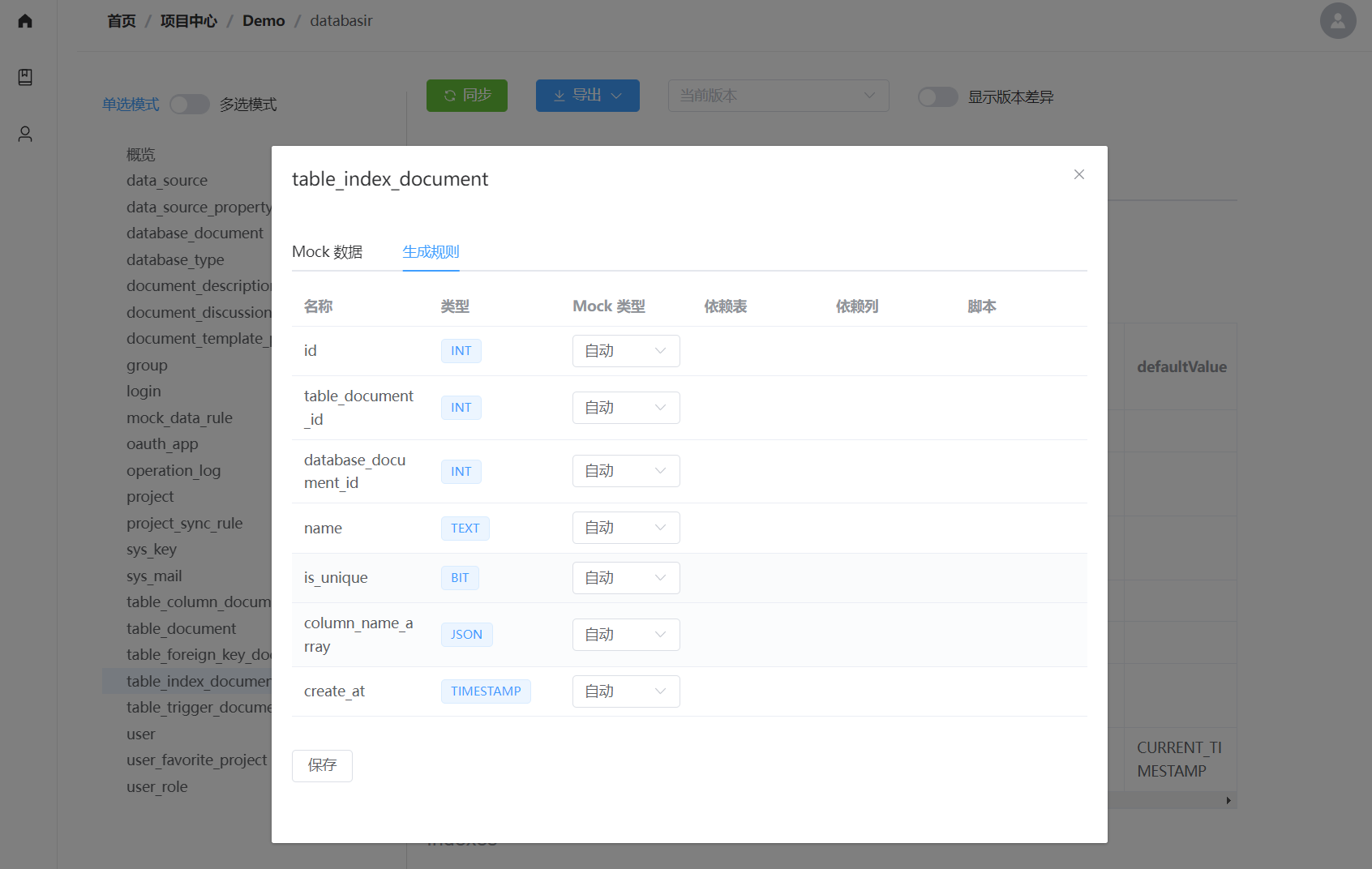Screen dimensions: 1372x869
Task: Expand the Mock type dropdown for create_at
Action: click(x=625, y=691)
